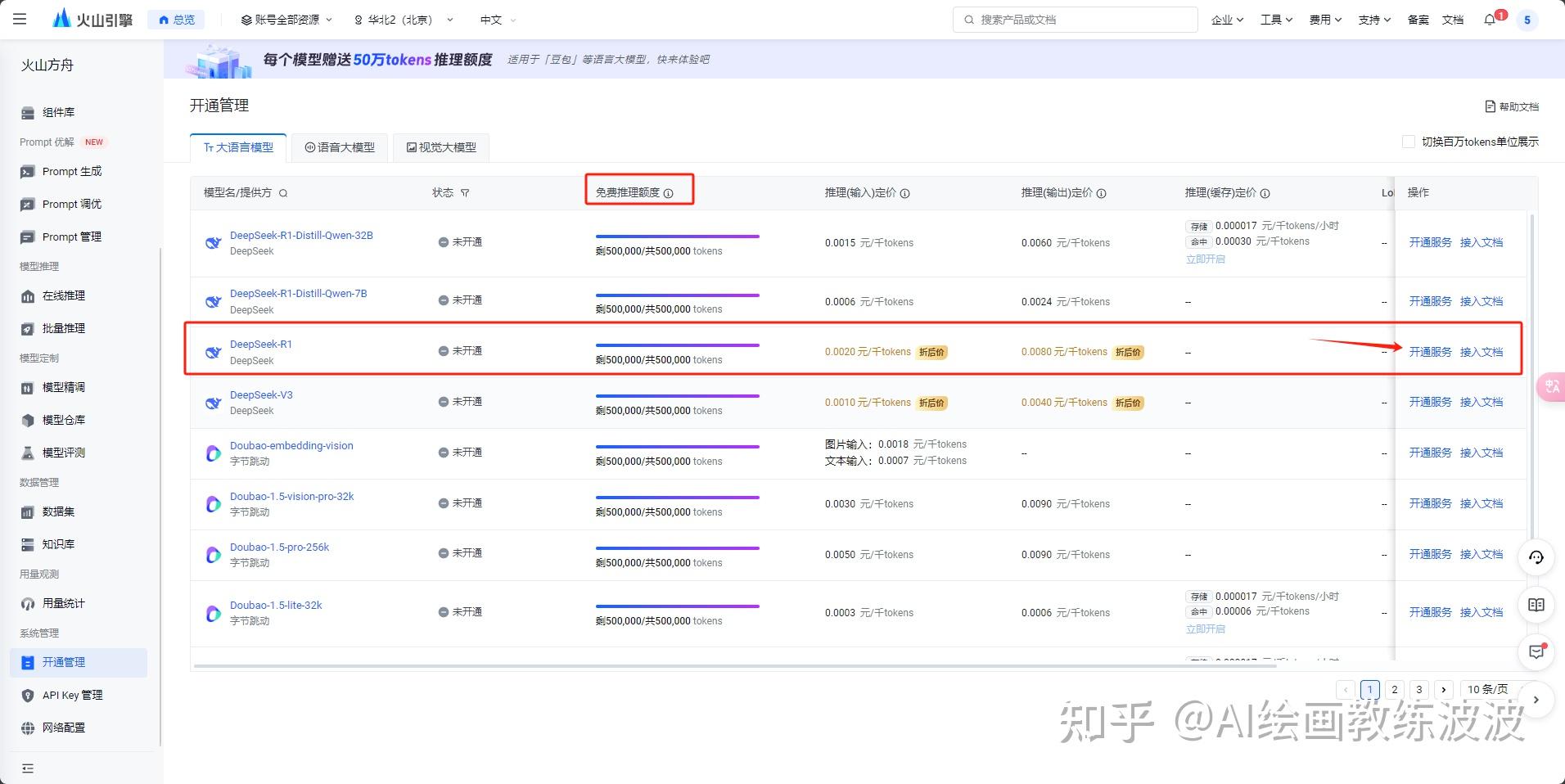Image resolution: width=1565 pixels, height=784 pixels.
Task: Collapse the sidebar with bottom icon
Action: click(x=28, y=768)
